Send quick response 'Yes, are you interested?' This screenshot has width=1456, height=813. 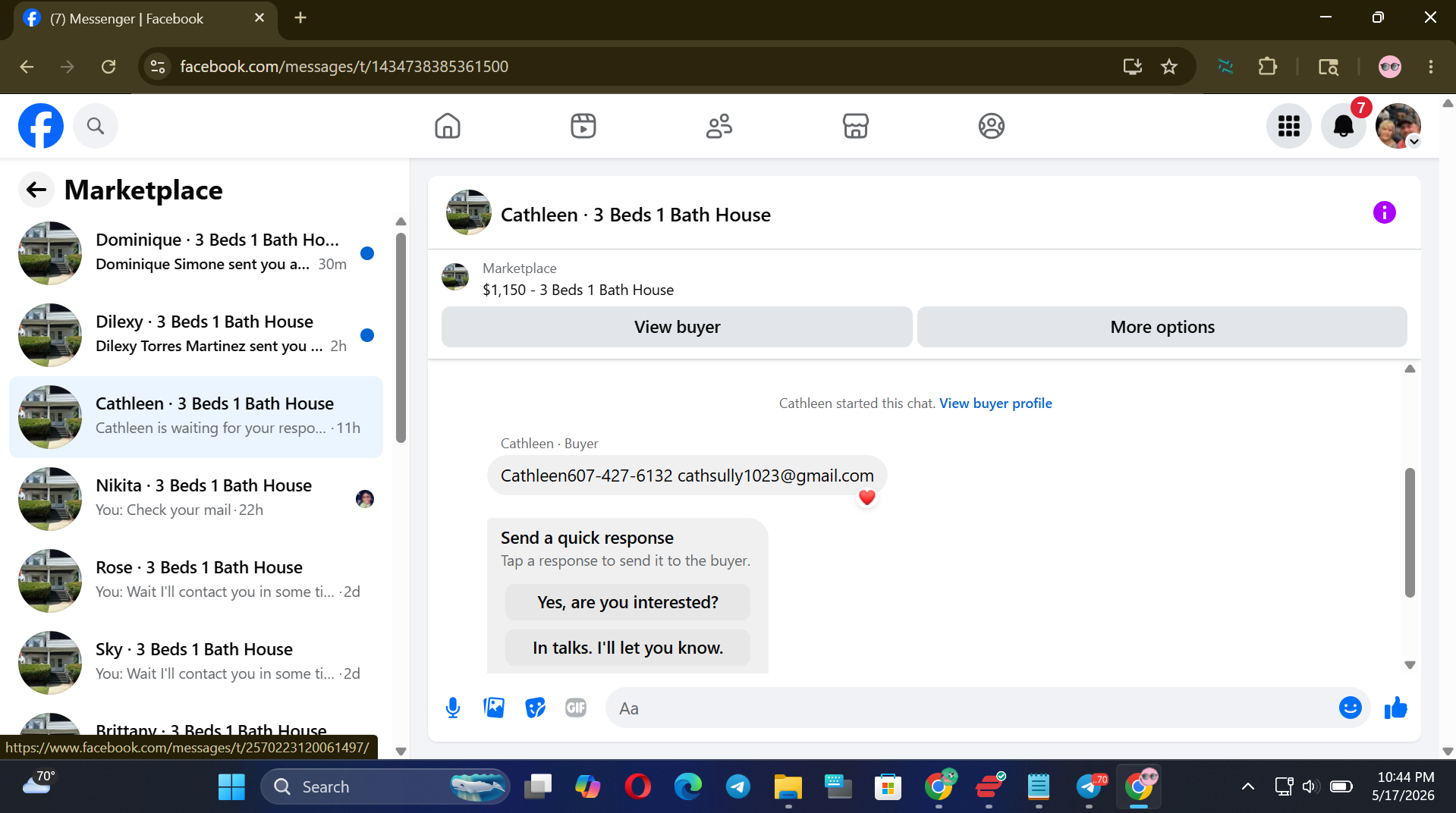point(627,602)
